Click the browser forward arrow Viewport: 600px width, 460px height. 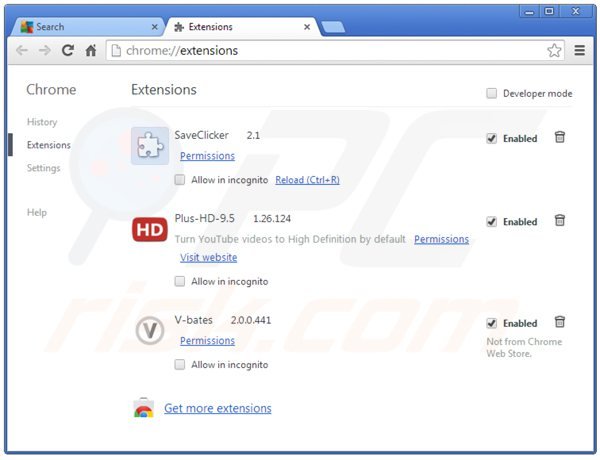point(45,51)
